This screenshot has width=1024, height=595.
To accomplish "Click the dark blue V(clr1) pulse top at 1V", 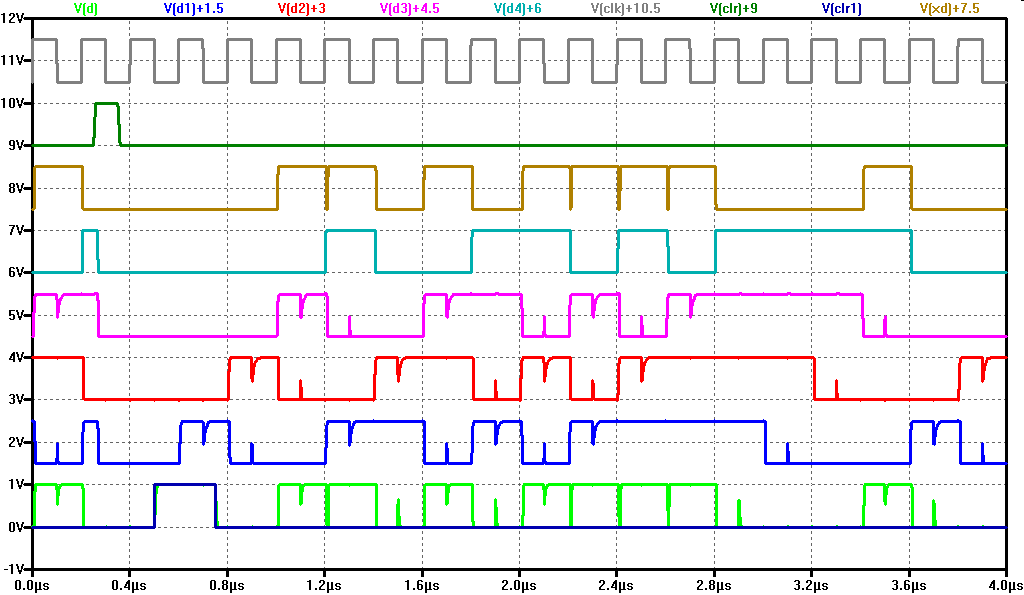I will point(185,484).
